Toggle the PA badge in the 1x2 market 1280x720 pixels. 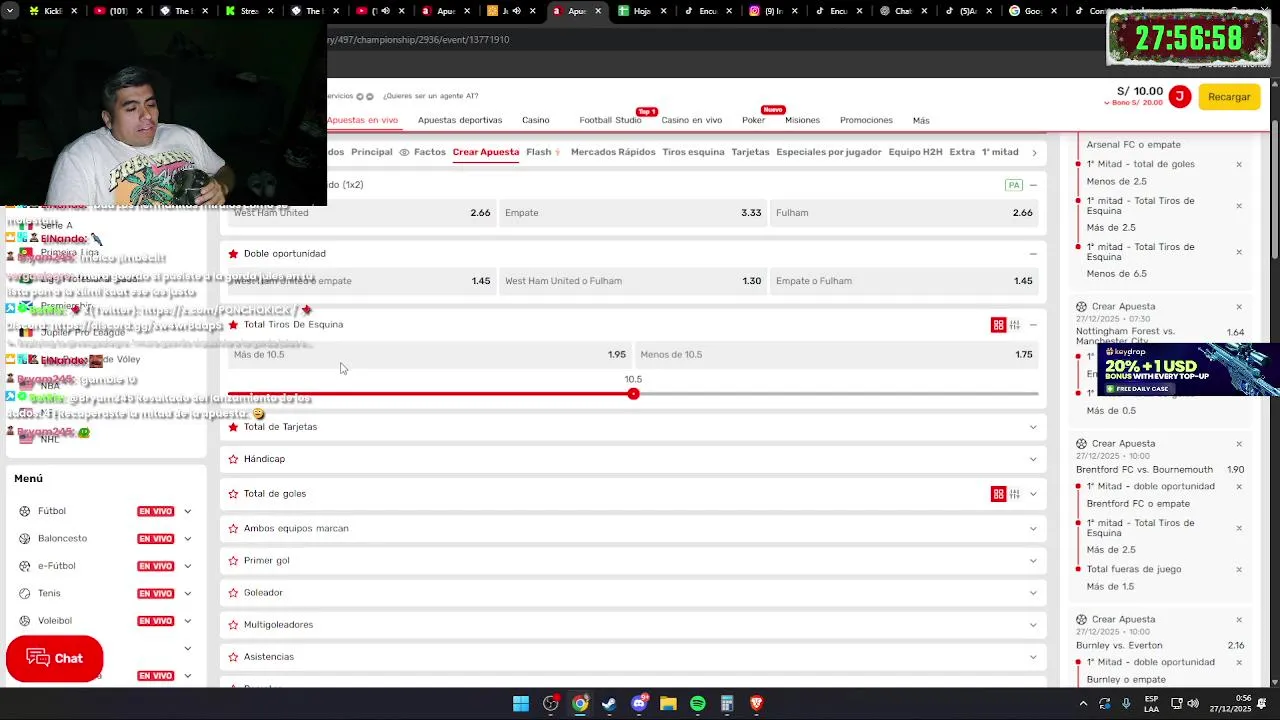click(1014, 185)
